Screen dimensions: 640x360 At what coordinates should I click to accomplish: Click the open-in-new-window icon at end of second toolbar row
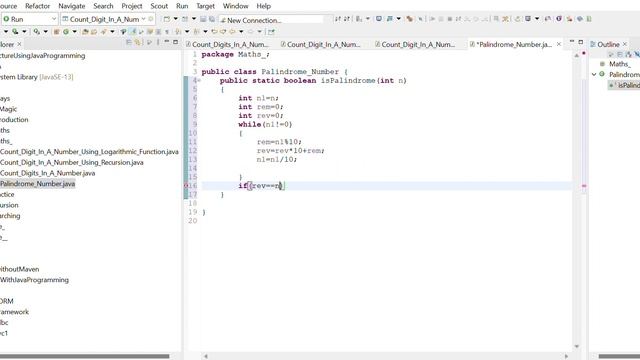271,31
